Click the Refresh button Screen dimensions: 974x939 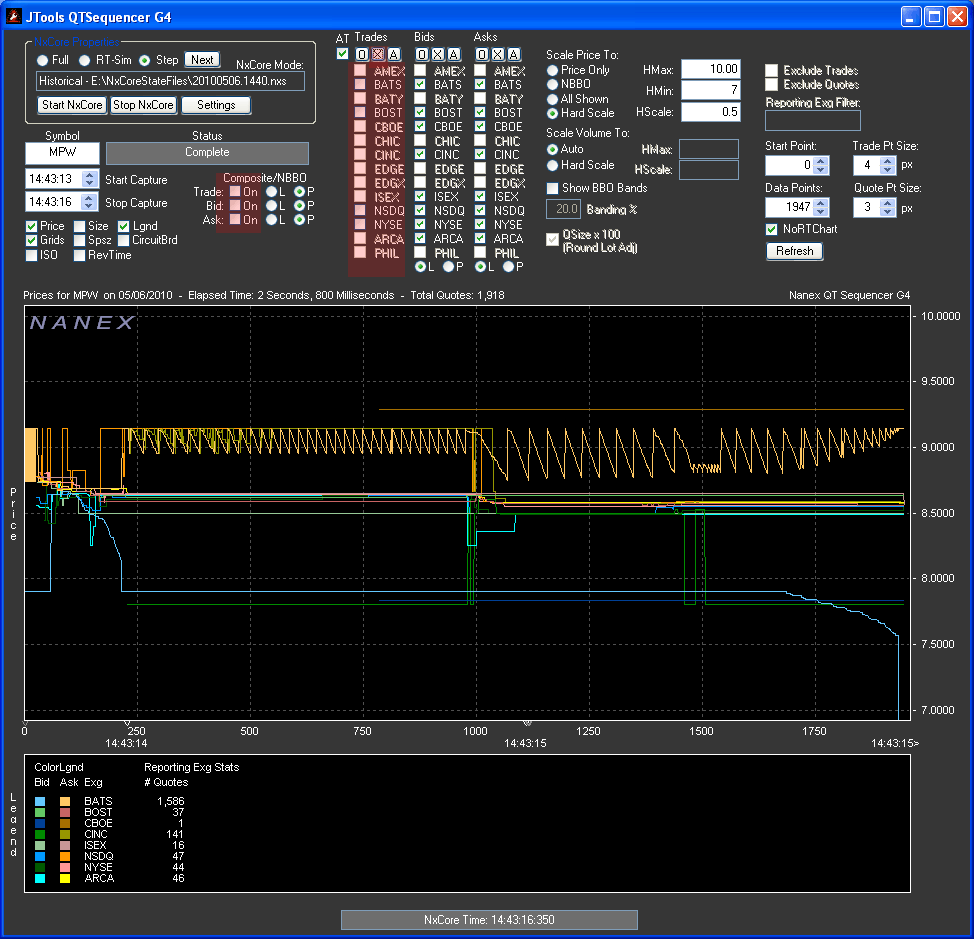[794, 251]
